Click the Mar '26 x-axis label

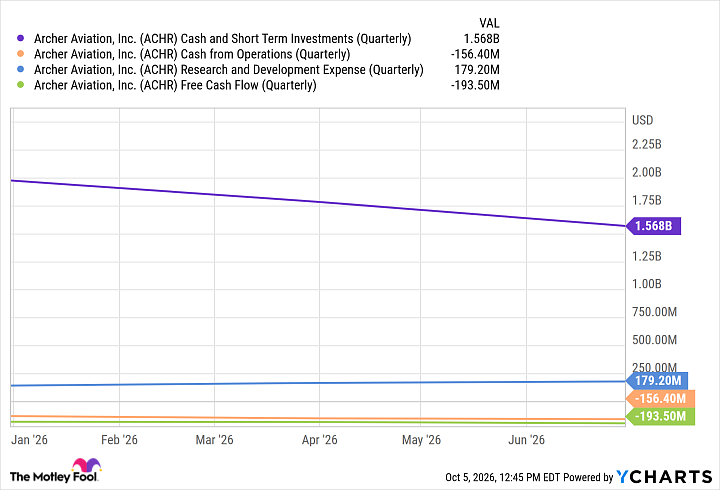(214, 440)
